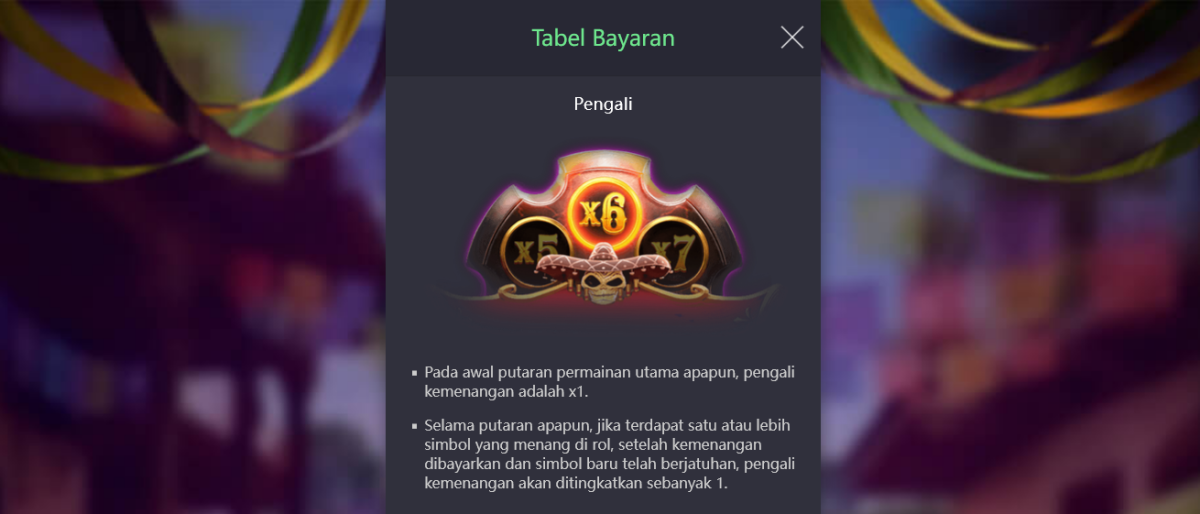Screen dimensions: 1200x514
Task: Click the Pengali section heading
Action: (x=603, y=103)
